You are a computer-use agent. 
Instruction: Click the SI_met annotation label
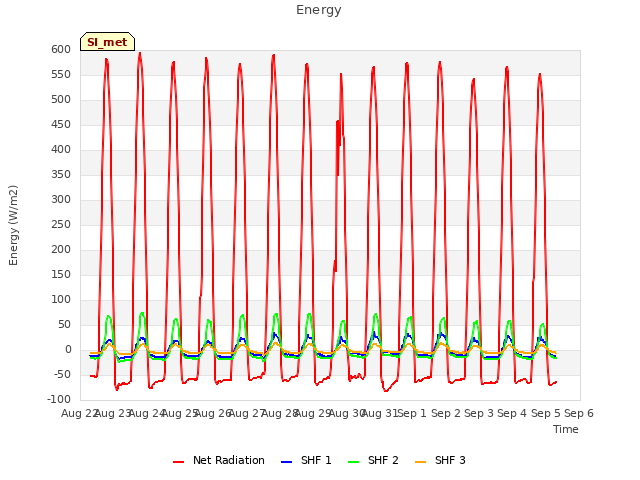[x=107, y=42]
